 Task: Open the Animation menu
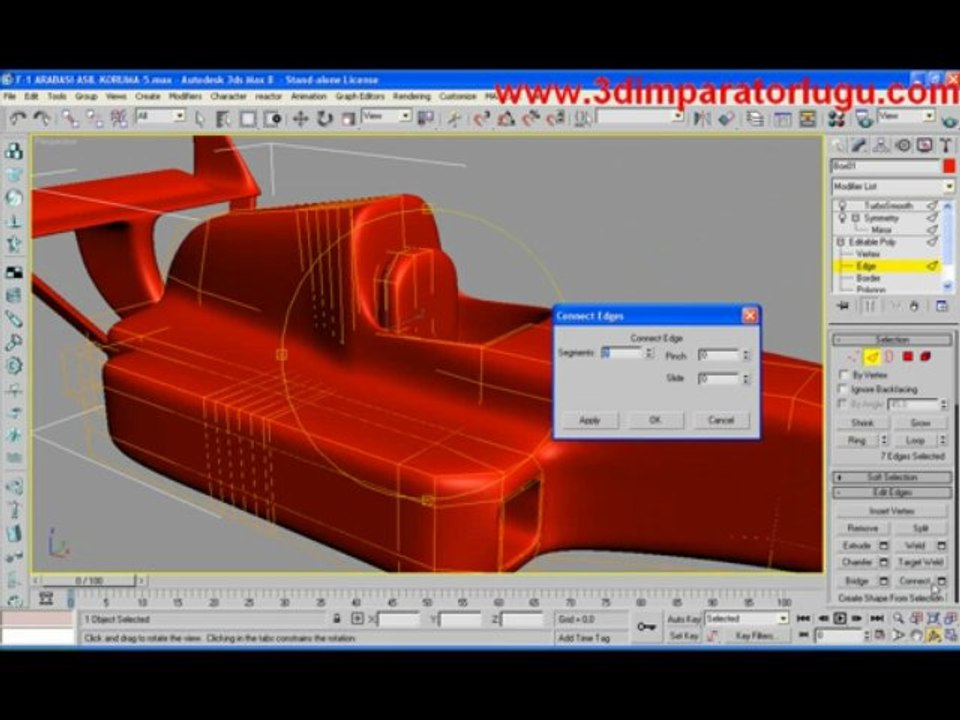point(308,97)
